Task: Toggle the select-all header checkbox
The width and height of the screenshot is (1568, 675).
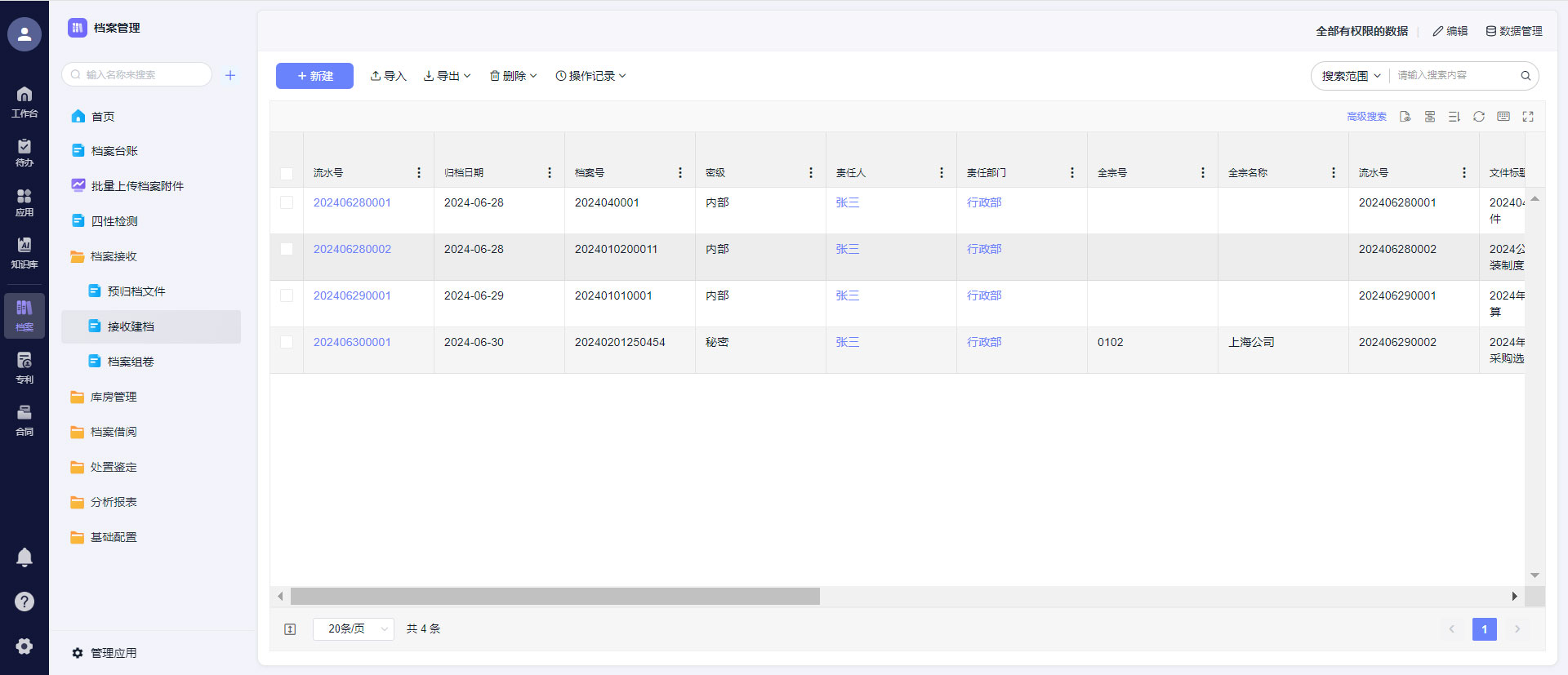Action: 287,173
